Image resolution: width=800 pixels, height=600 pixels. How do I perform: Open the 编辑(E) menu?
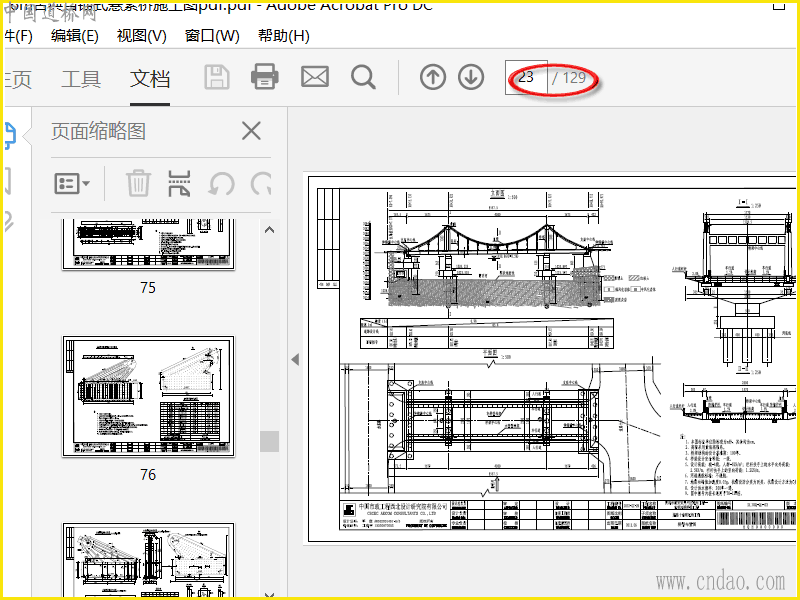(74, 36)
